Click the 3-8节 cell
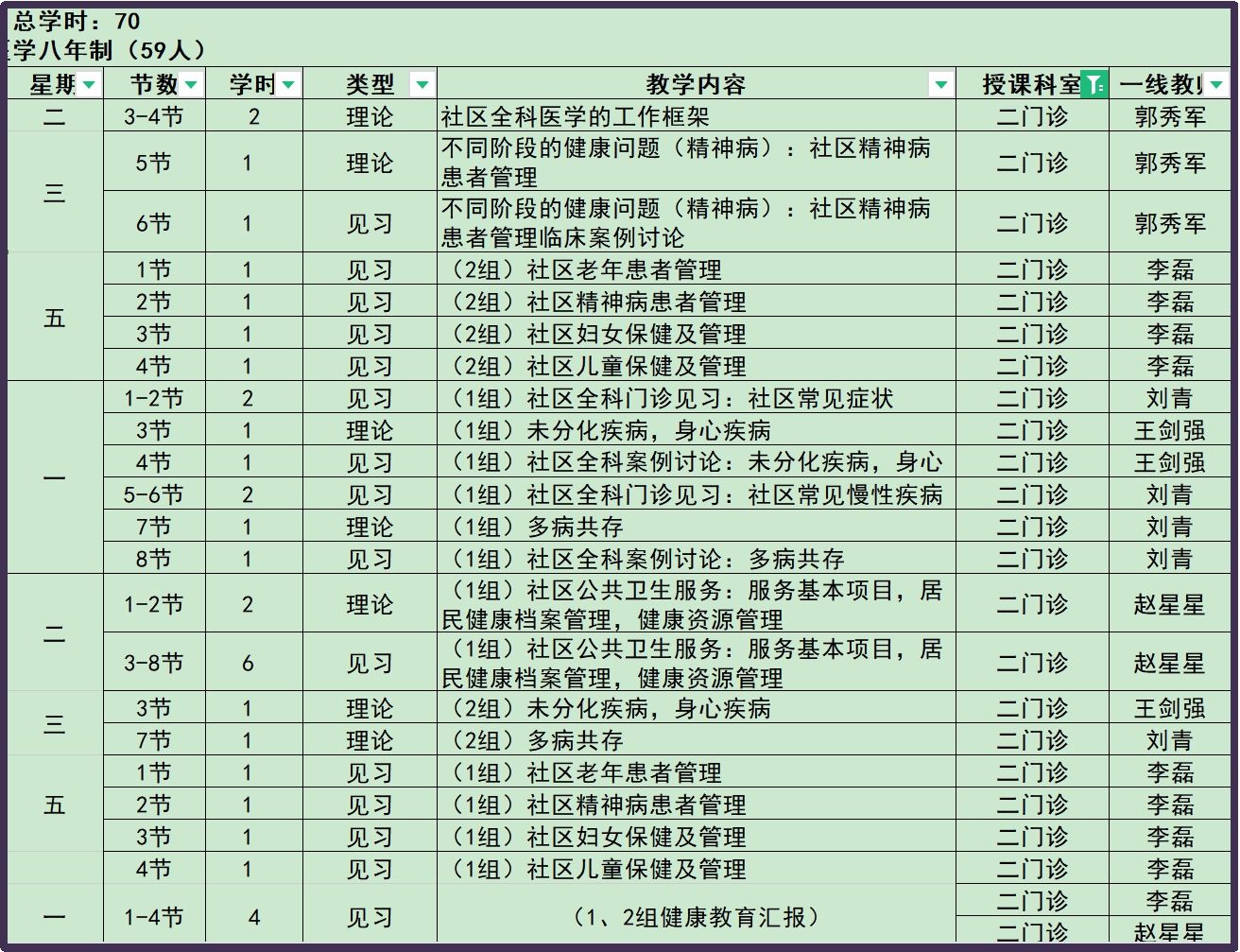This screenshot has height=952, width=1240. (x=154, y=663)
